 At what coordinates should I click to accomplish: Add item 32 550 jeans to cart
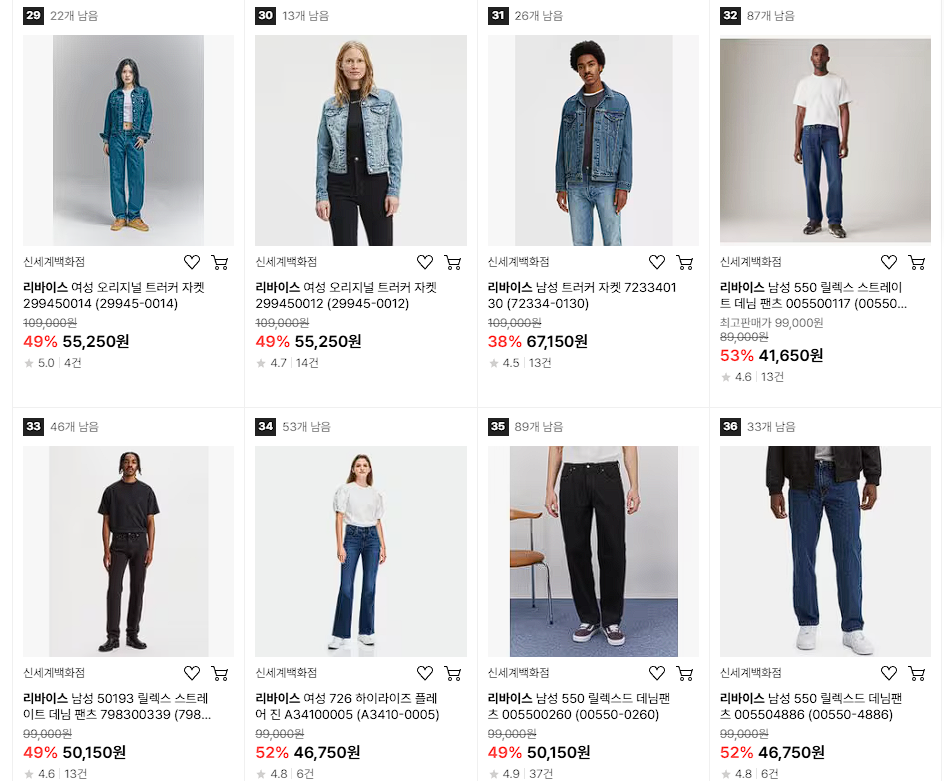tap(917, 262)
